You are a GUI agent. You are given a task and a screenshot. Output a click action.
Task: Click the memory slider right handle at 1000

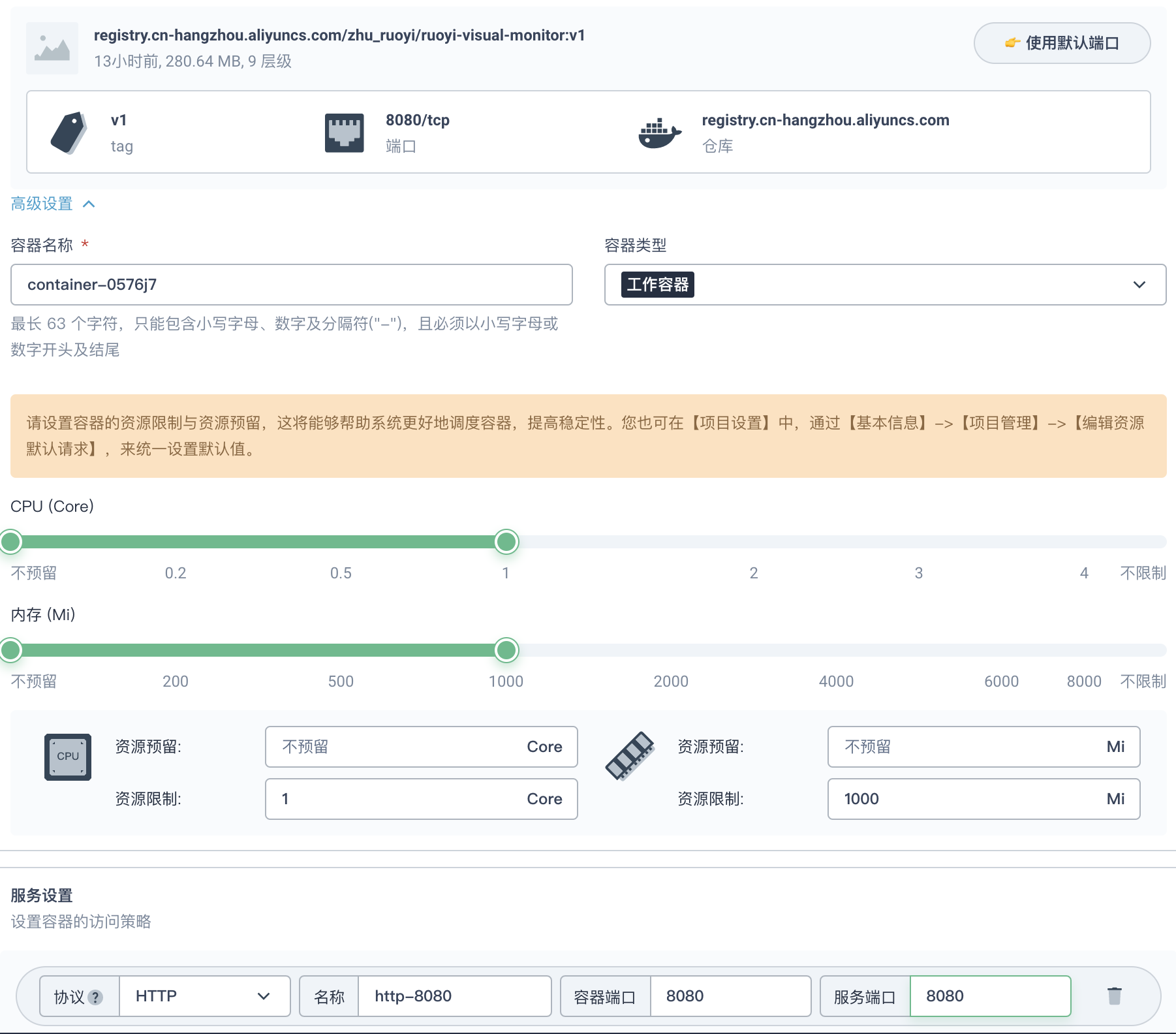point(506,650)
